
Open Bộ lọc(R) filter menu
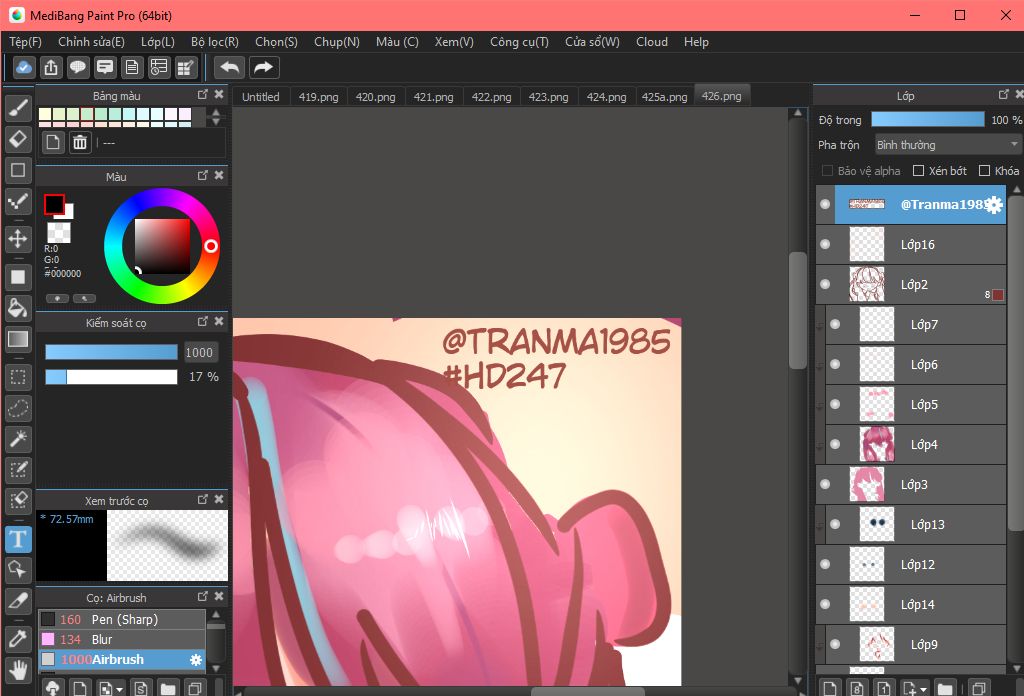click(214, 42)
